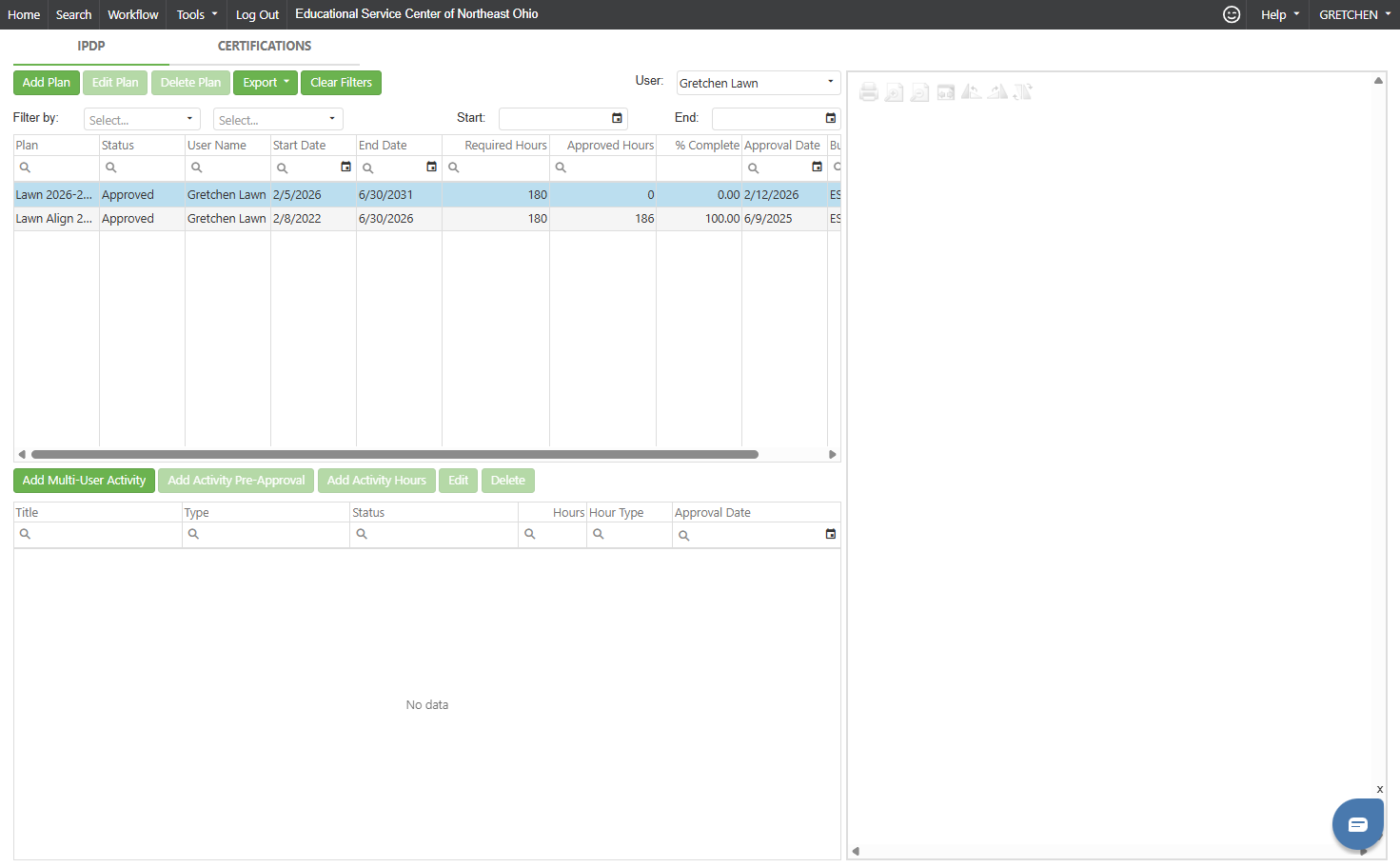Open Workflow from the top menu

point(133,14)
